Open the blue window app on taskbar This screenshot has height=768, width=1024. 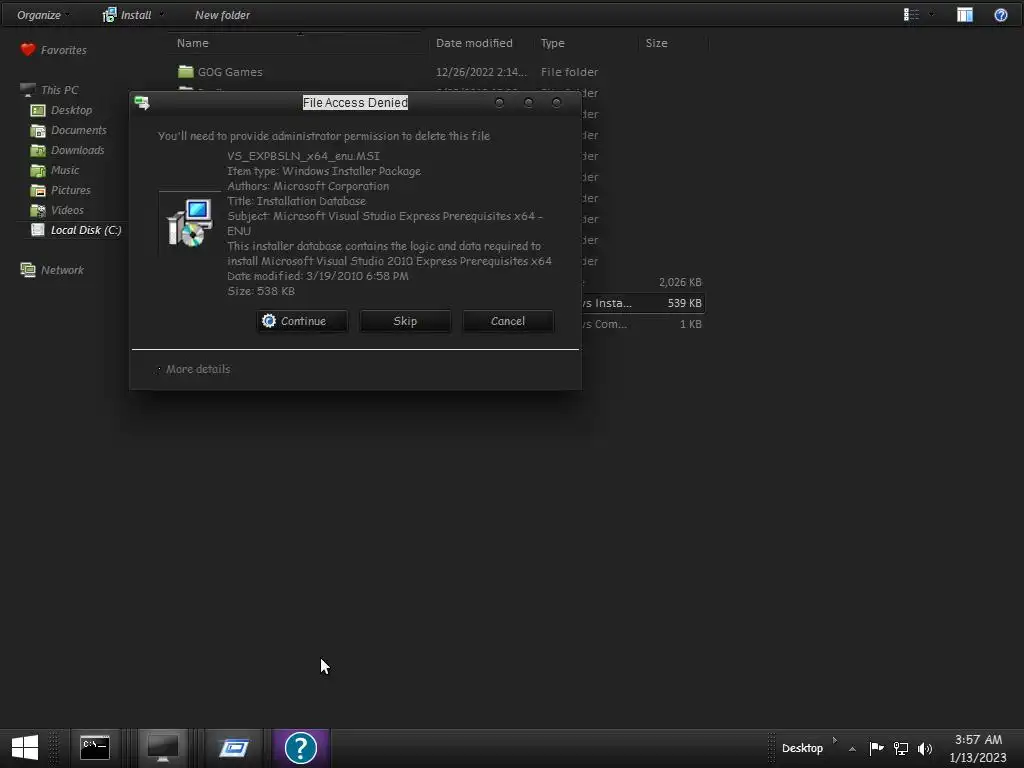pos(234,748)
